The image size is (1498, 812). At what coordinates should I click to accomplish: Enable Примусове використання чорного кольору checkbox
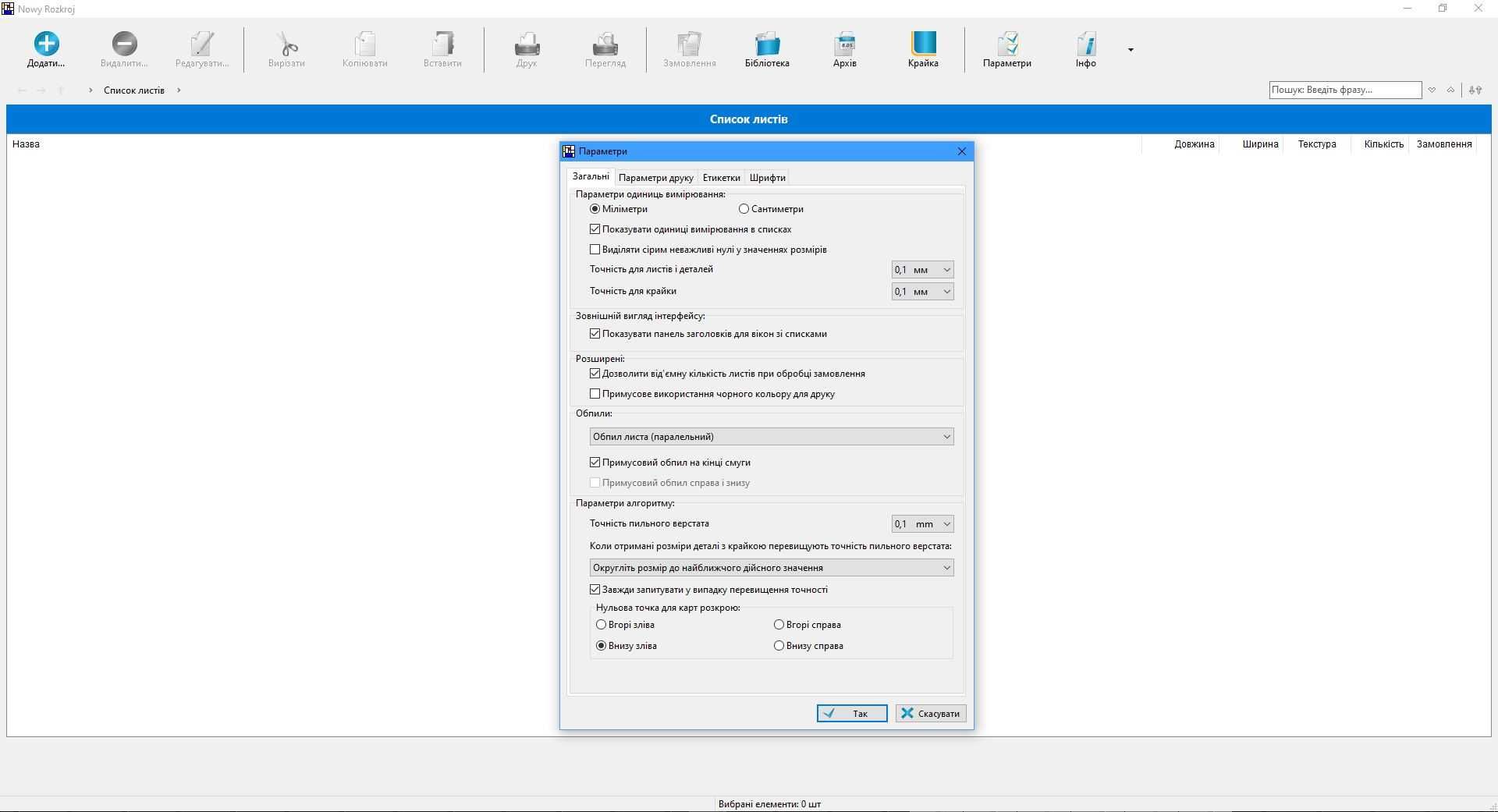pos(595,394)
